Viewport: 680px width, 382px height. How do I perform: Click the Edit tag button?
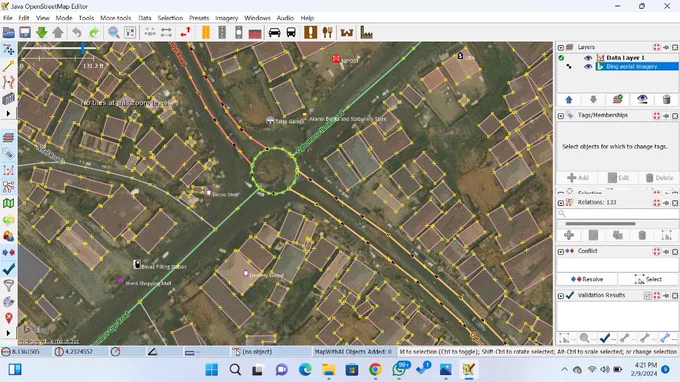tap(618, 178)
